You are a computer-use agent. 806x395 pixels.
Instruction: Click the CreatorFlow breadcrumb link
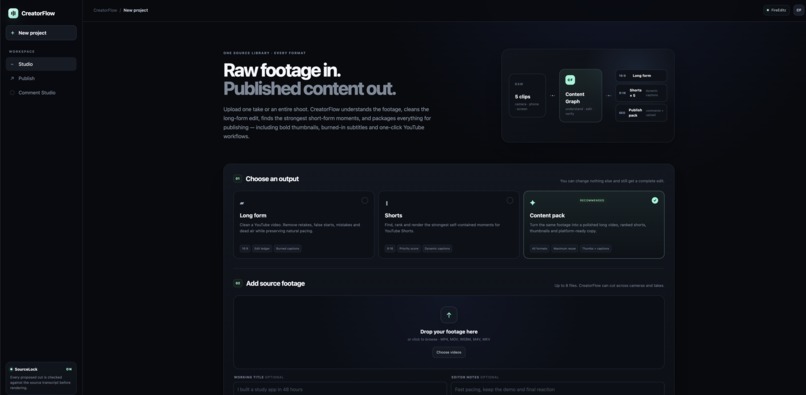[x=105, y=10]
